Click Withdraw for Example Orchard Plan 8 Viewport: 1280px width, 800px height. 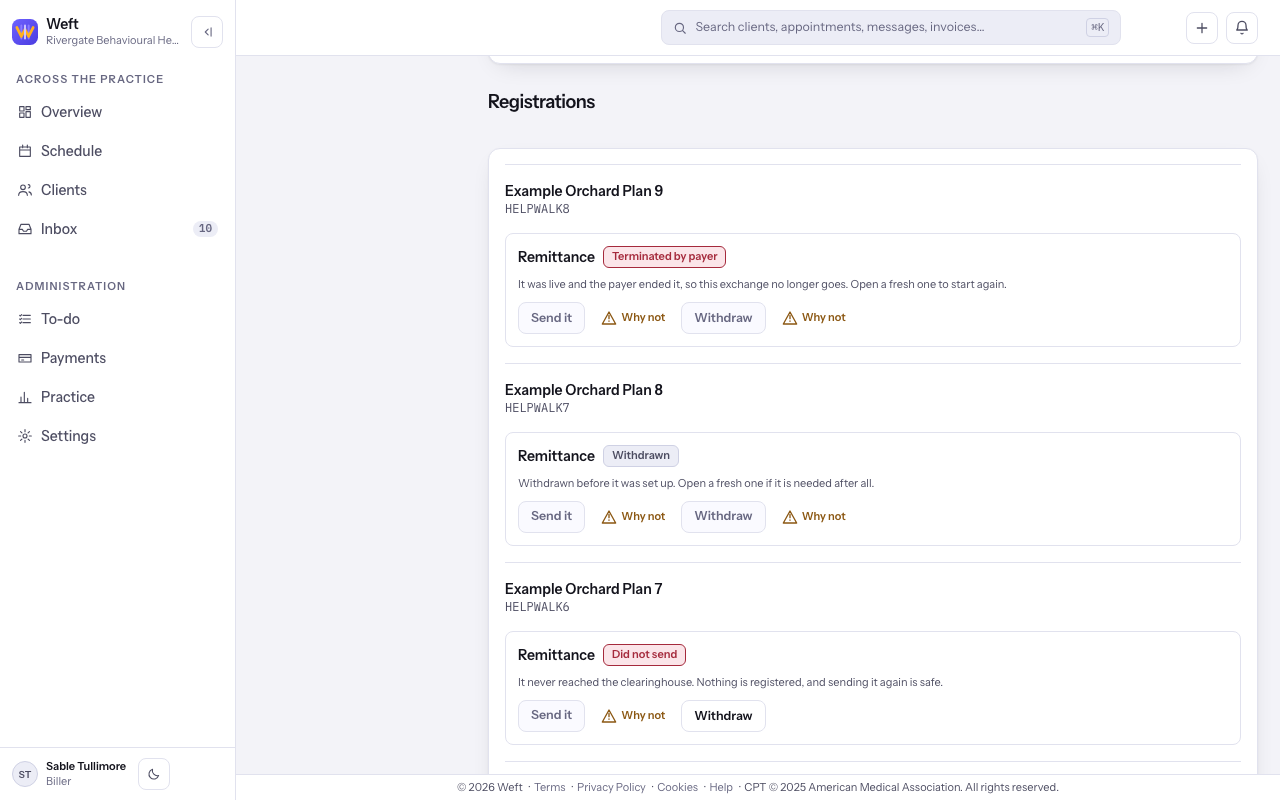(723, 517)
